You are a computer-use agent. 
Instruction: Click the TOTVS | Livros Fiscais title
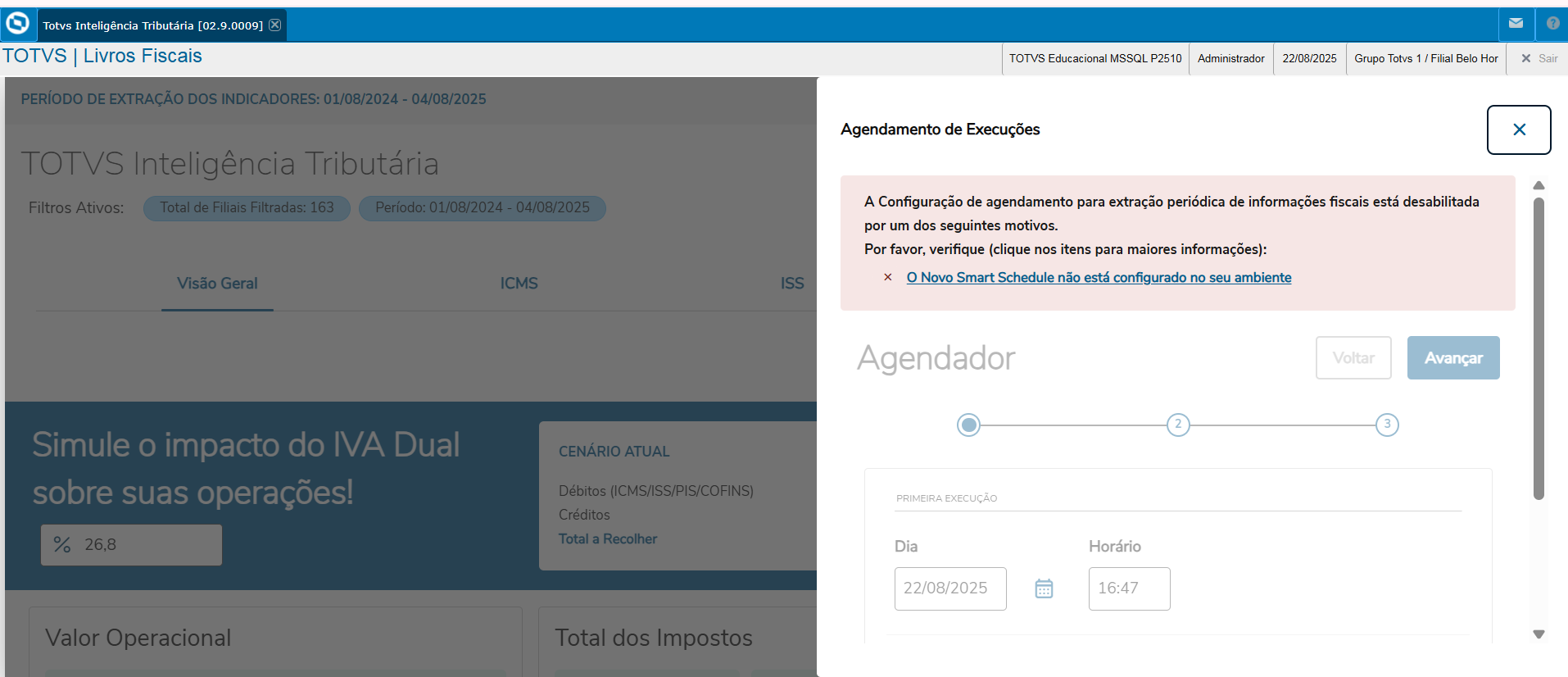click(x=102, y=56)
